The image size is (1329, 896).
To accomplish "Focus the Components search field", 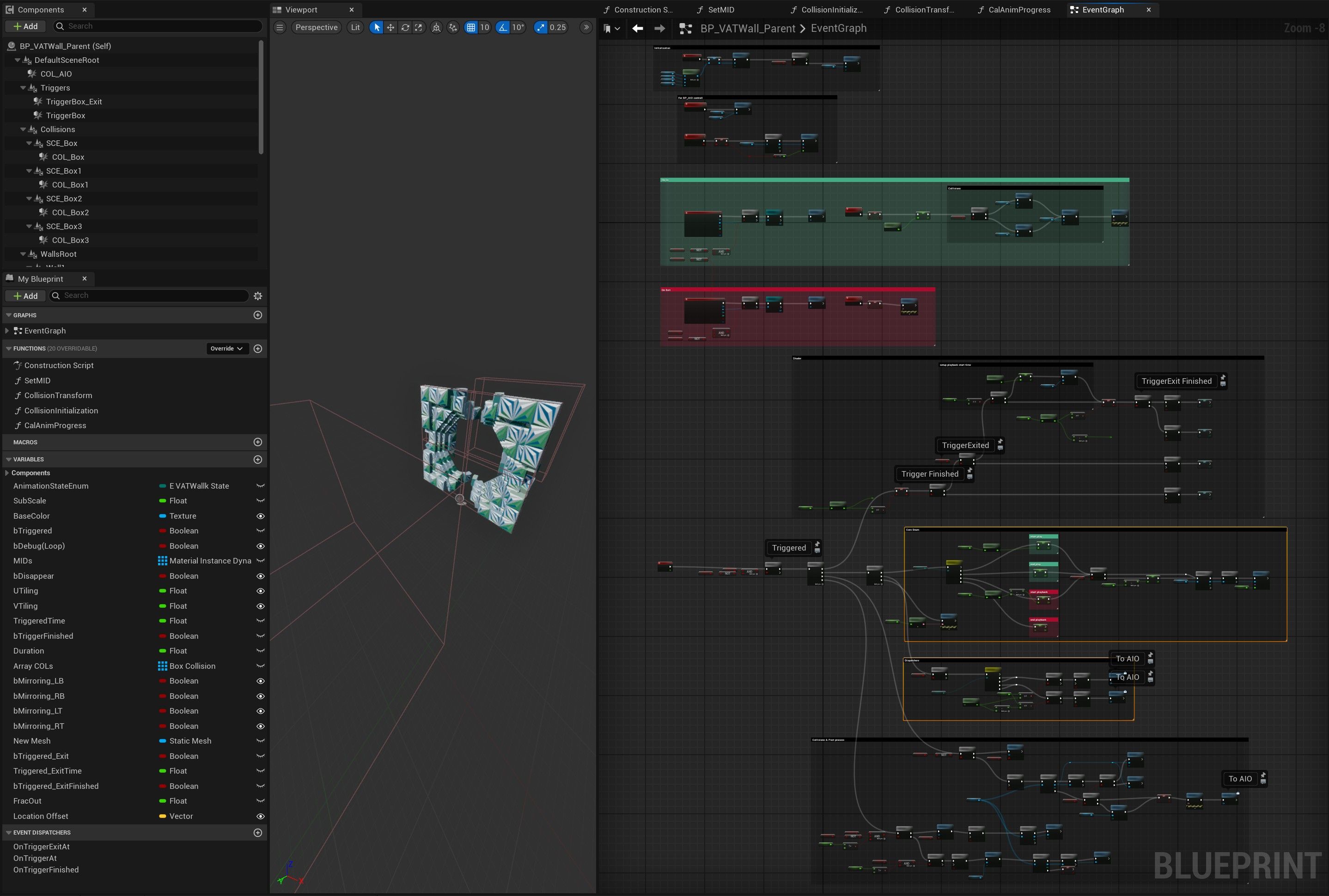I will (158, 26).
